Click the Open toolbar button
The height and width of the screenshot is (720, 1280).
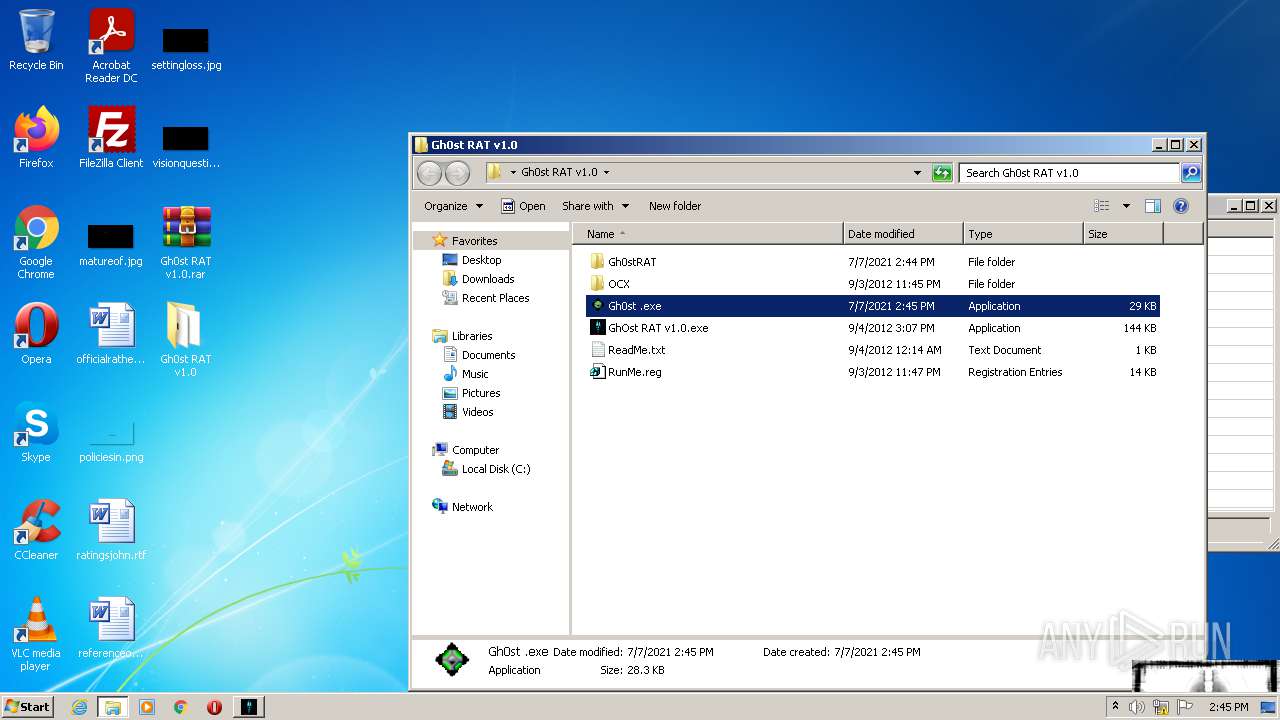point(523,206)
